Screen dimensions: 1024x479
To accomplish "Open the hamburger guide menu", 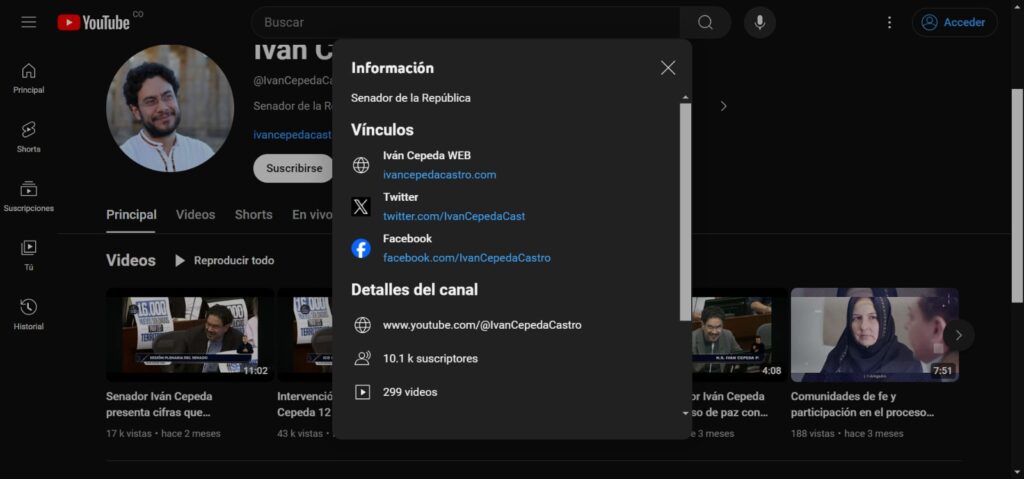I will [28, 22].
